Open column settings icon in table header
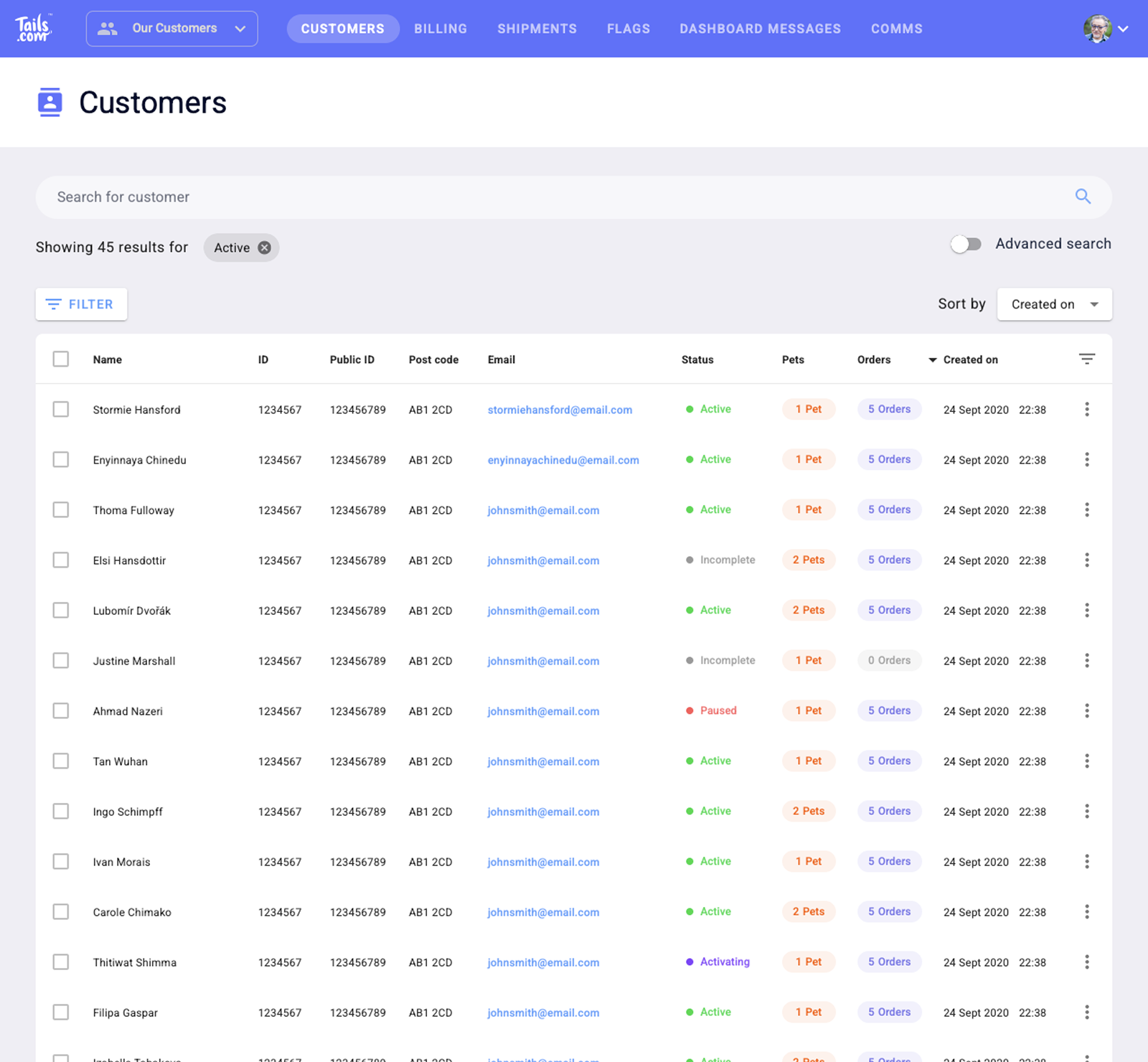The width and height of the screenshot is (1148, 1062). pos(1087,359)
